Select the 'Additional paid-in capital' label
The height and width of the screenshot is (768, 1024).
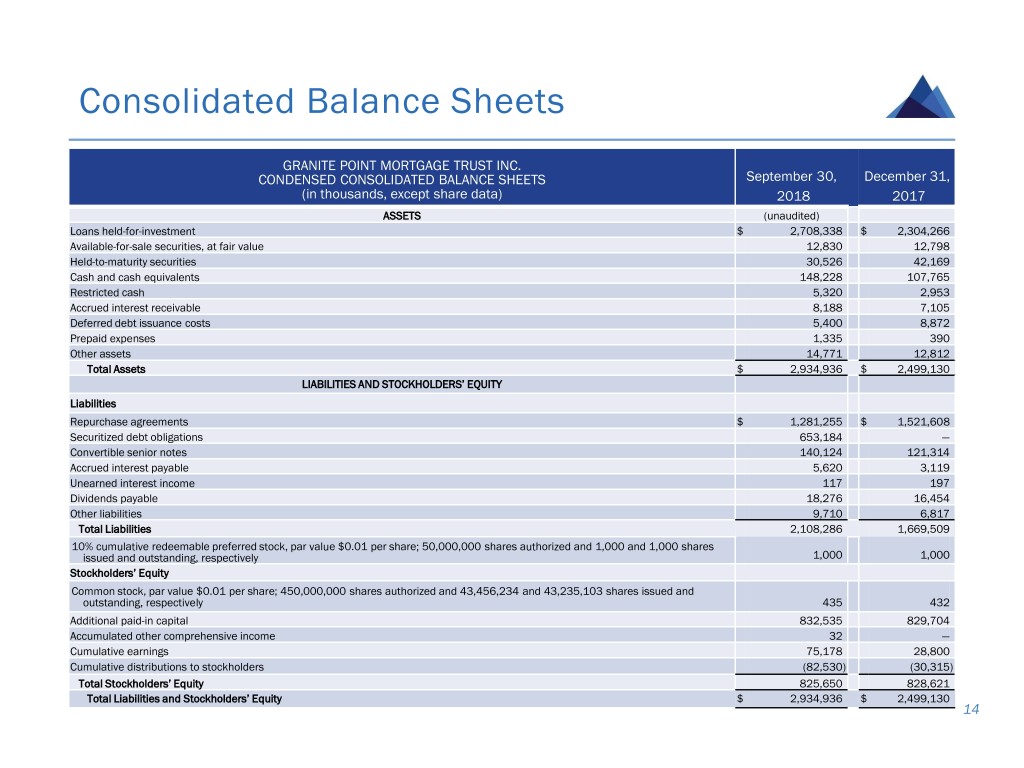coord(129,621)
